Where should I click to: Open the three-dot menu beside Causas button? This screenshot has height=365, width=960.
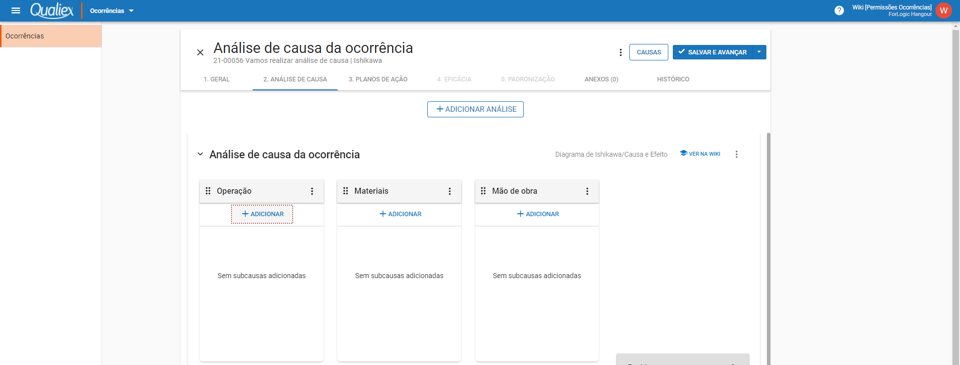point(620,53)
